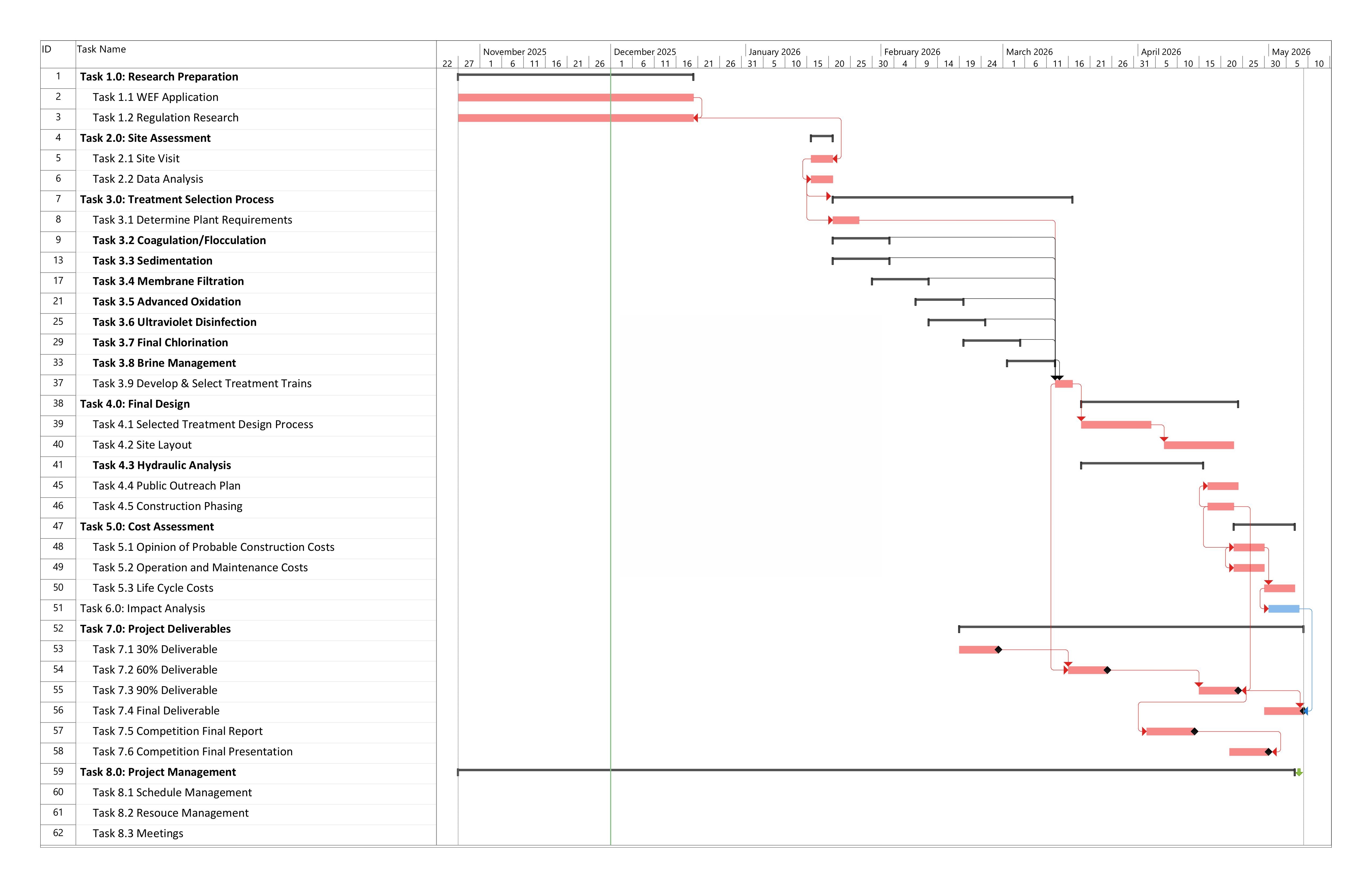This screenshot has height=888, width=1372.
Task: Click the March 2026 timescale header
Action: [1029, 52]
